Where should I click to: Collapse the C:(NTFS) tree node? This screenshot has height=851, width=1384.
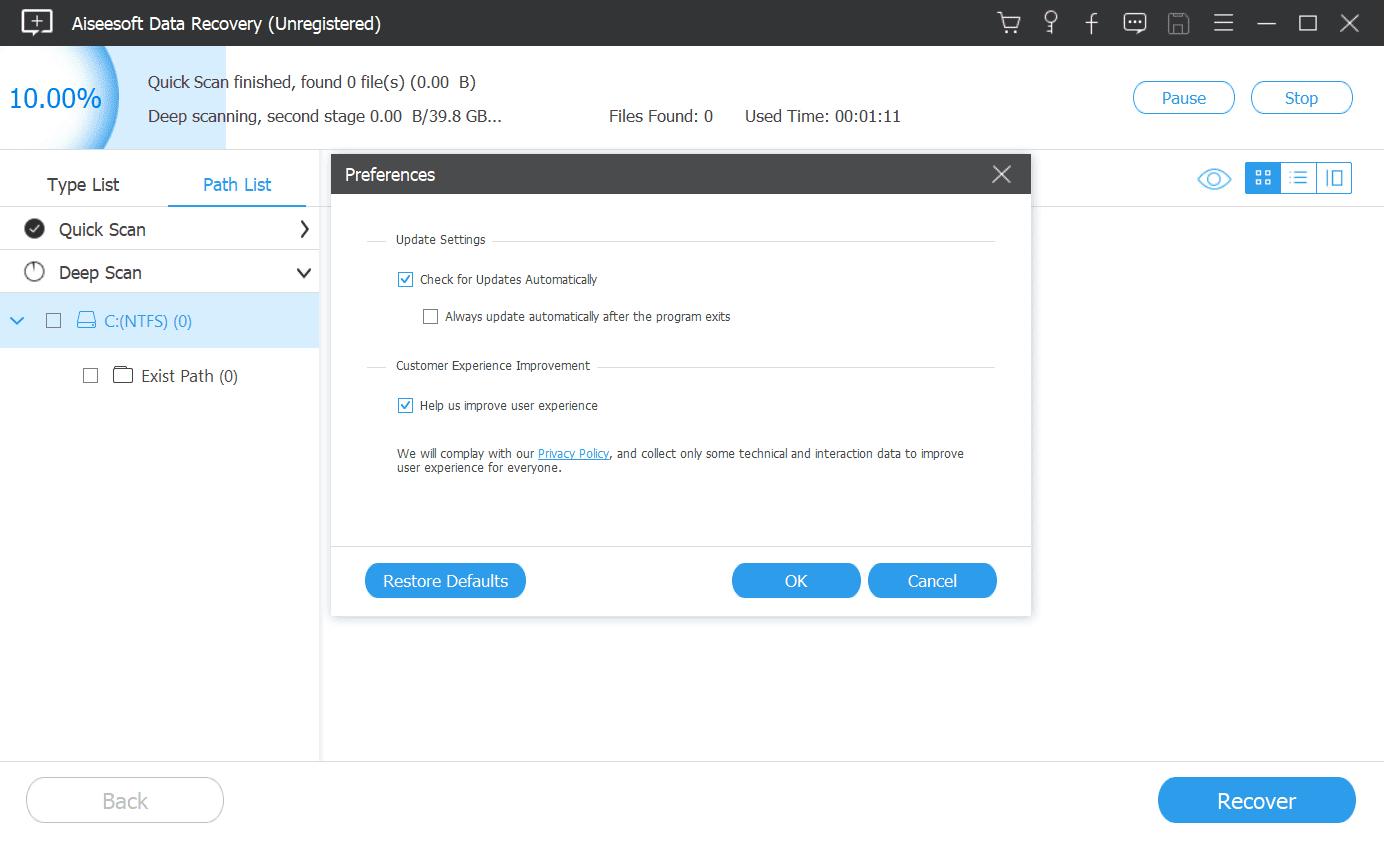[x=17, y=321]
